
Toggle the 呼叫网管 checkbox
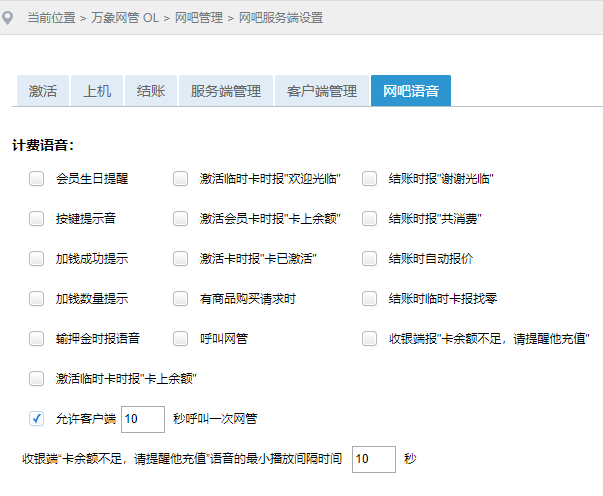(x=180, y=338)
